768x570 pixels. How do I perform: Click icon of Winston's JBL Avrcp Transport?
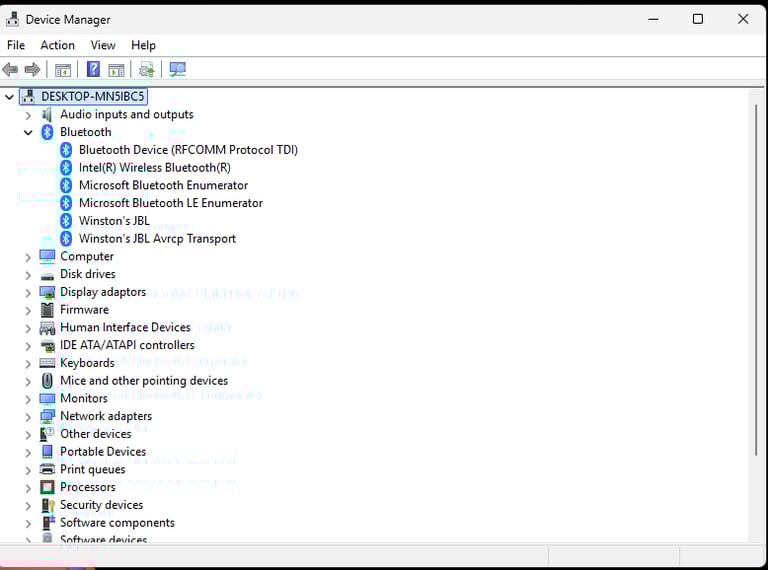[66, 239]
